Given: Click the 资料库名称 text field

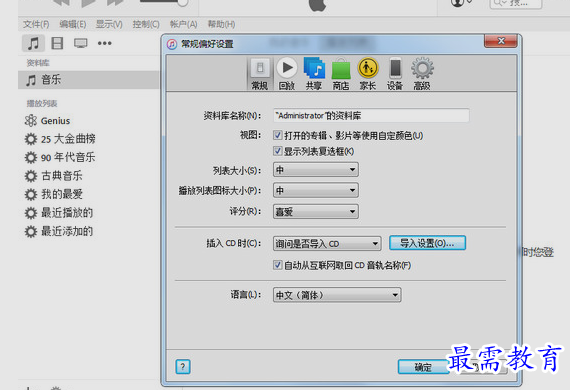Looking at the screenshot, I should click(371, 116).
